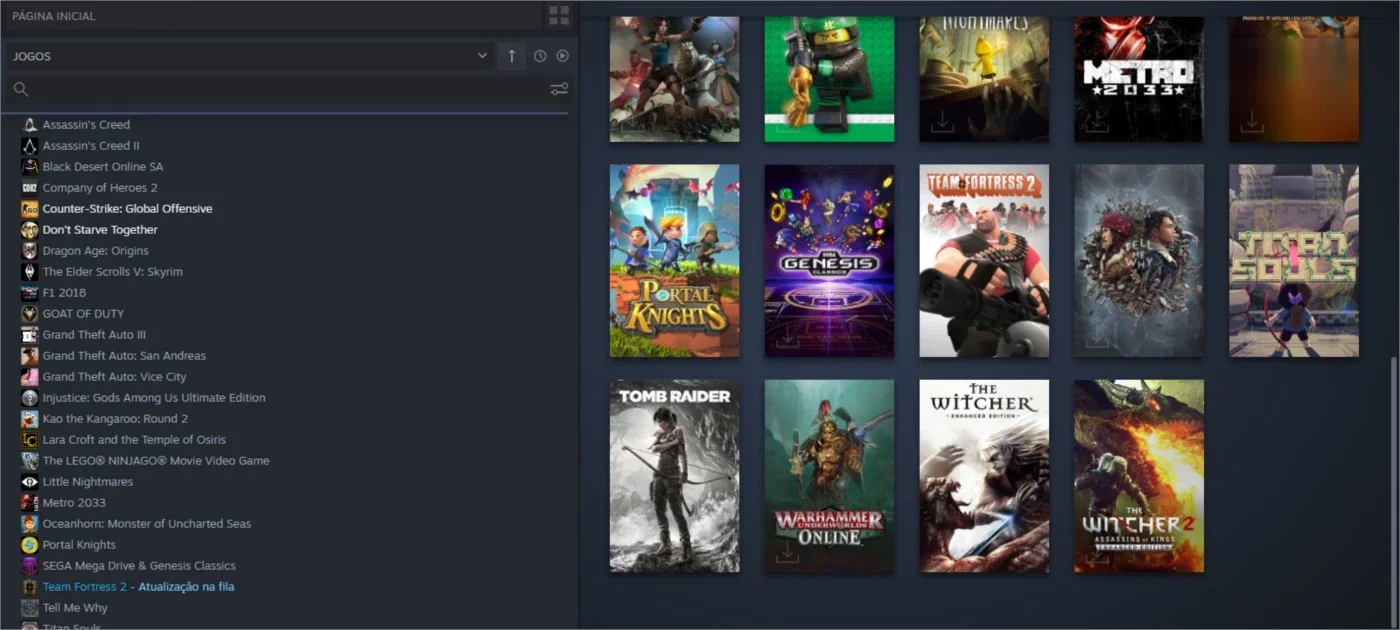Click Kao the Kangaroo list icon
The width and height of the screenshot is (1400, 630).
coord(30,419)
